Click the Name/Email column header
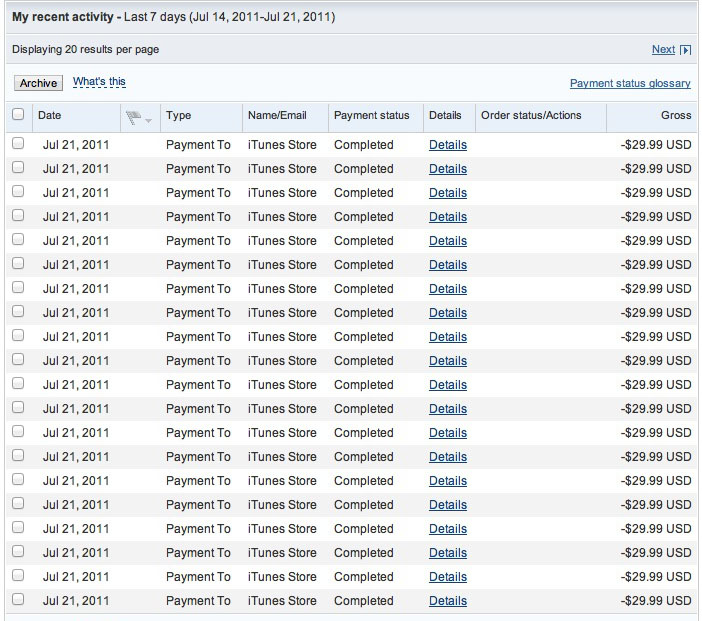 (277, 116)
